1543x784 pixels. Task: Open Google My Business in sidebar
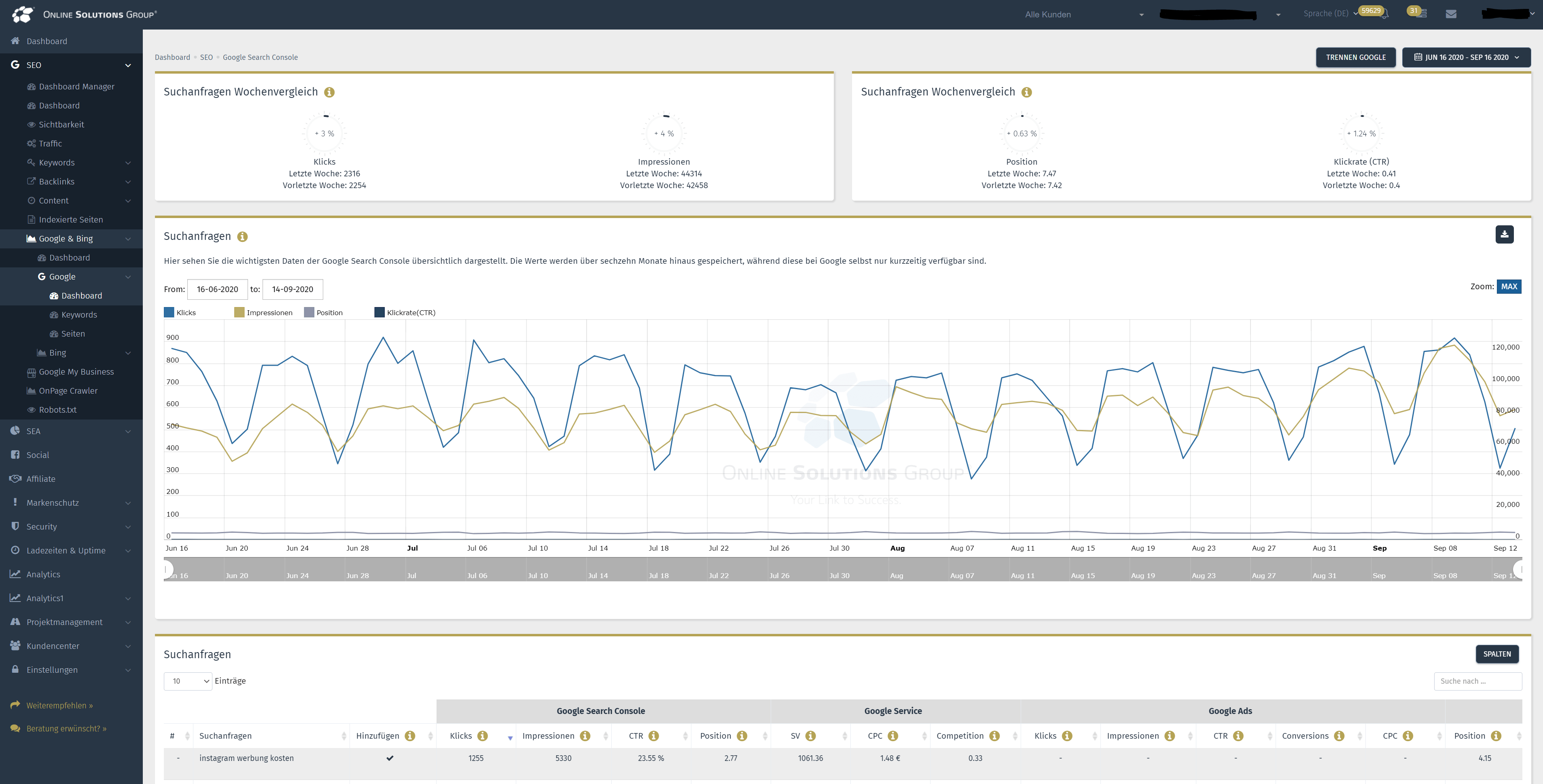click(x=76, y=372)
